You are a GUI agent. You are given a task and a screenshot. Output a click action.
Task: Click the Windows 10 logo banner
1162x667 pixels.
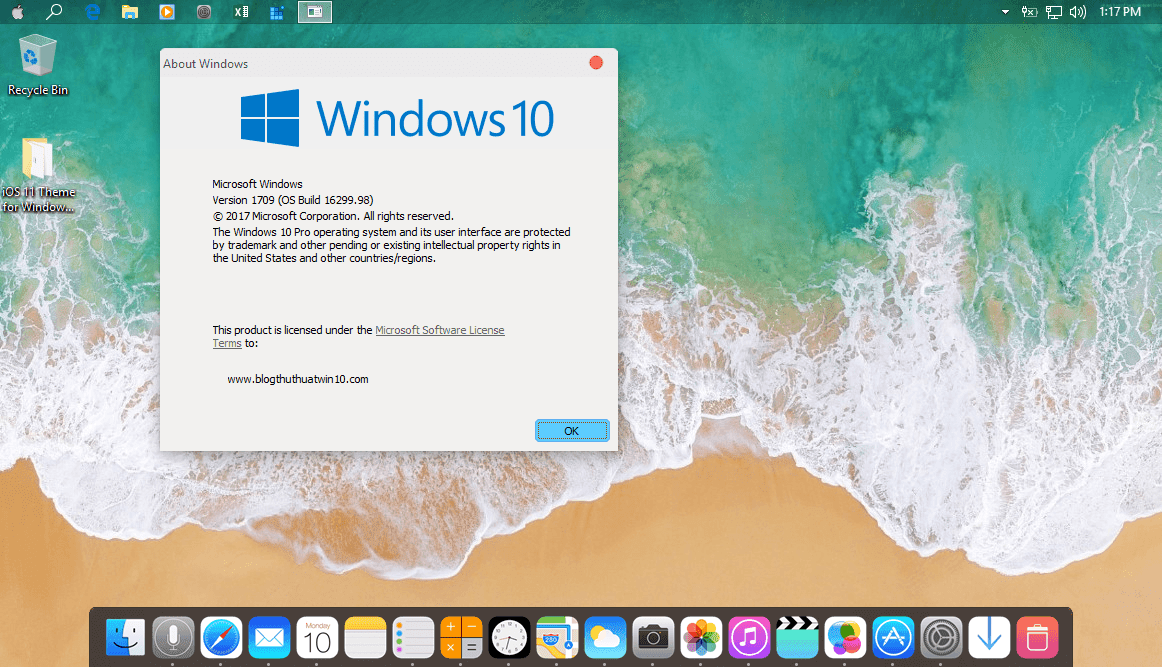(397, 118)
